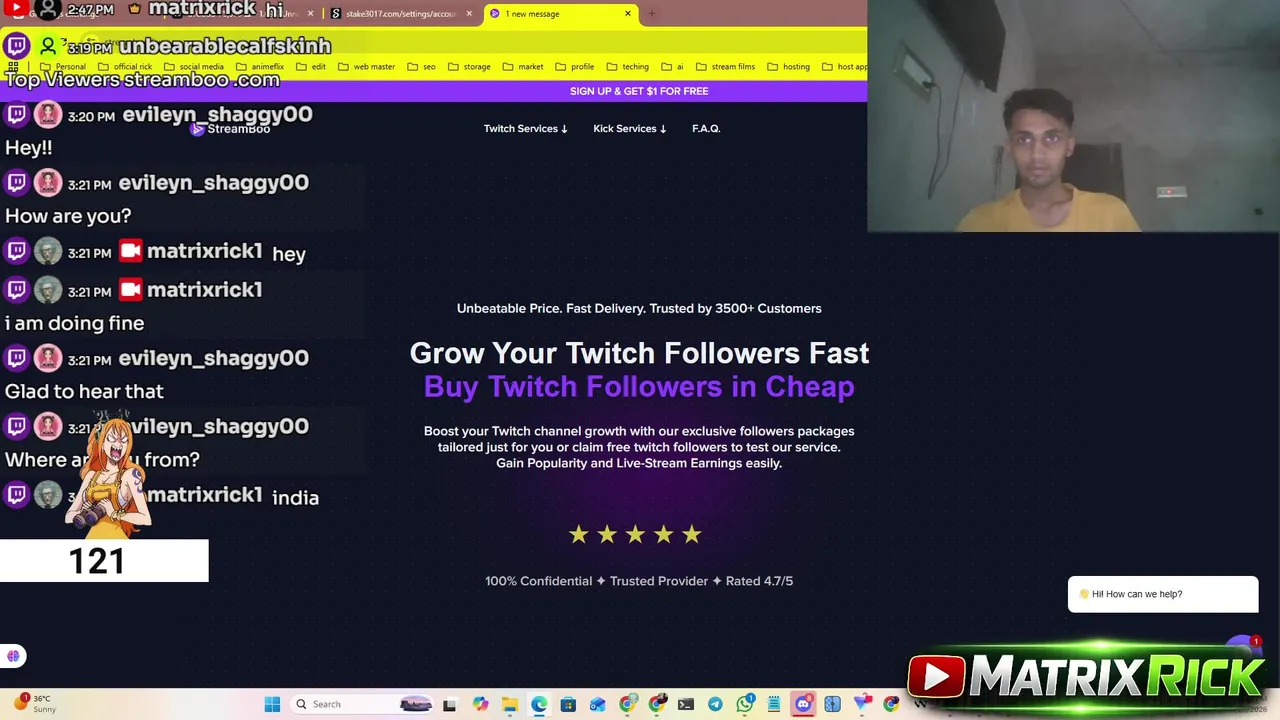Open Telegram from the taskbar
This screenshot has height=720, width=1280.
(x=715, y=704)
